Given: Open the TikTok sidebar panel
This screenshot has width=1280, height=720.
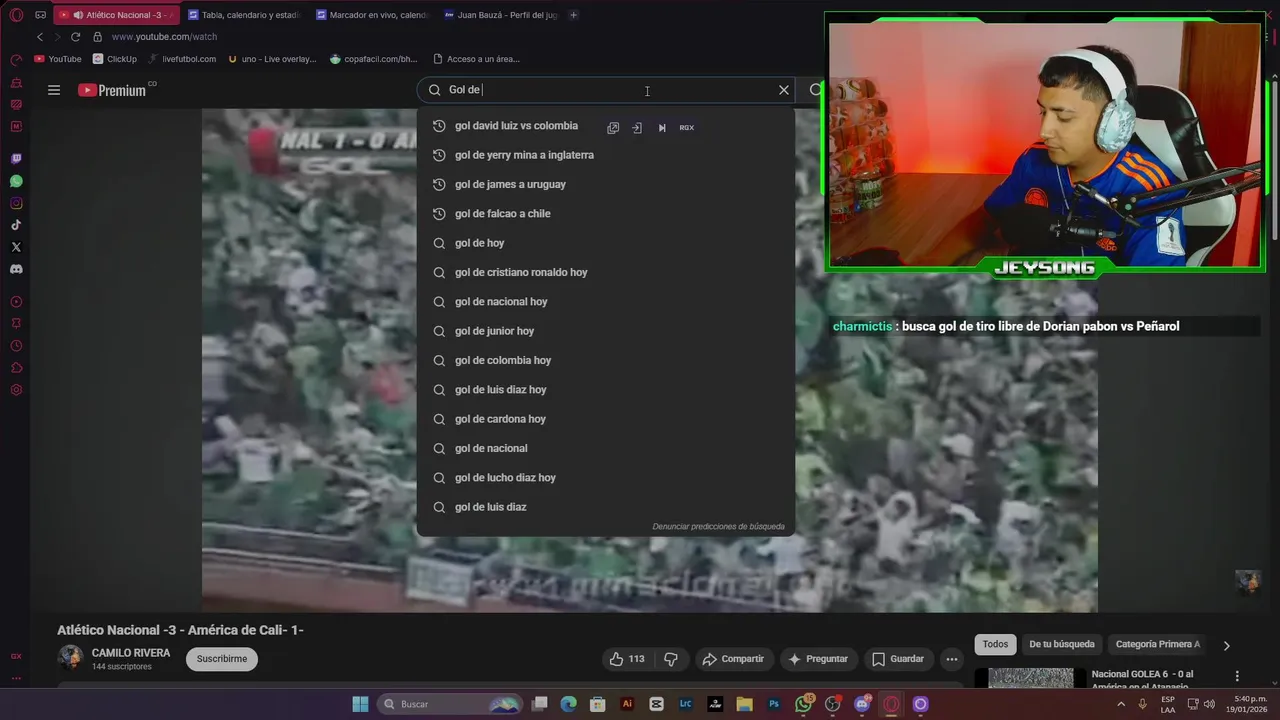Looking at the screenshot, I should click(16, 225).
